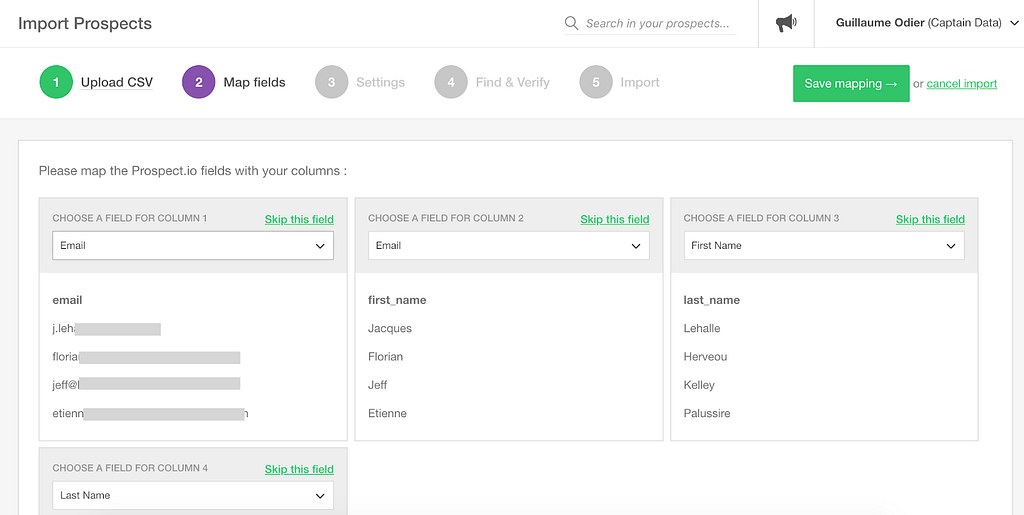This screenshot has width=1024, height=515.
Task: Click the Herveou last name value
Action: click(x=705, y=356)
